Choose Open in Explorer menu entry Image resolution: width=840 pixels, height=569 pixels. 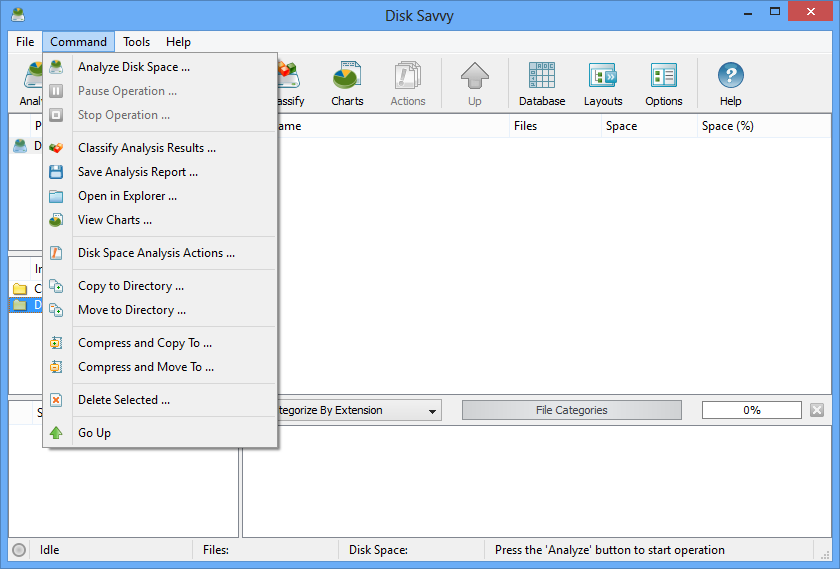click(160, 196)
